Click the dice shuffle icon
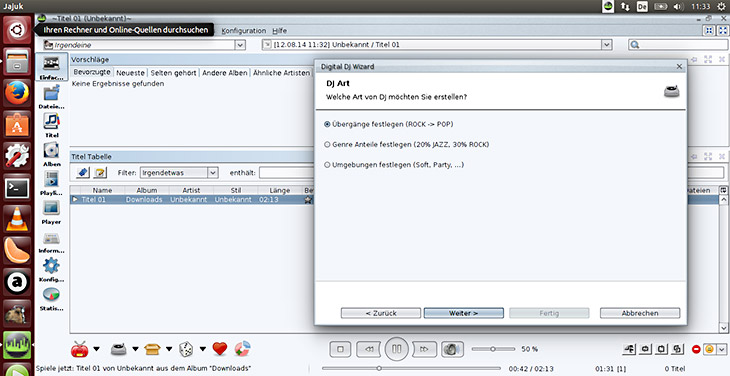The image size is (730, 376). [186, 349]
